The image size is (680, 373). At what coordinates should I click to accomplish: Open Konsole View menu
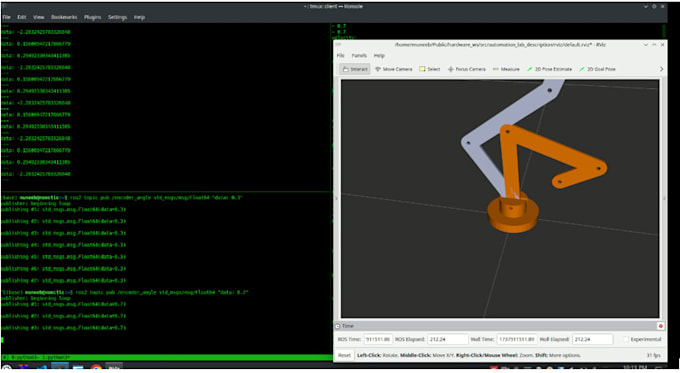pyautogui.click(x=39, y=17)
